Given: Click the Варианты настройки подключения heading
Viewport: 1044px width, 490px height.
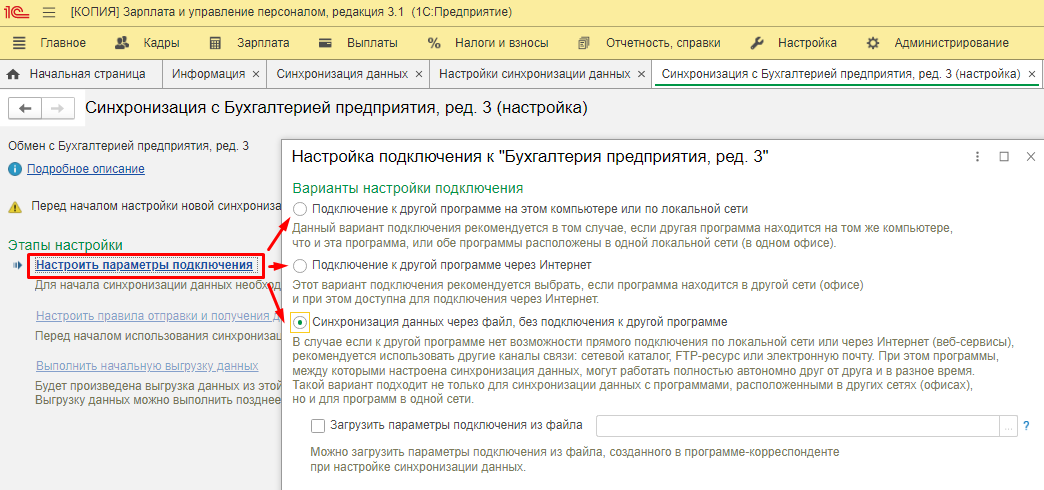Looking at the screenshot, I should (x=407, y=188).
